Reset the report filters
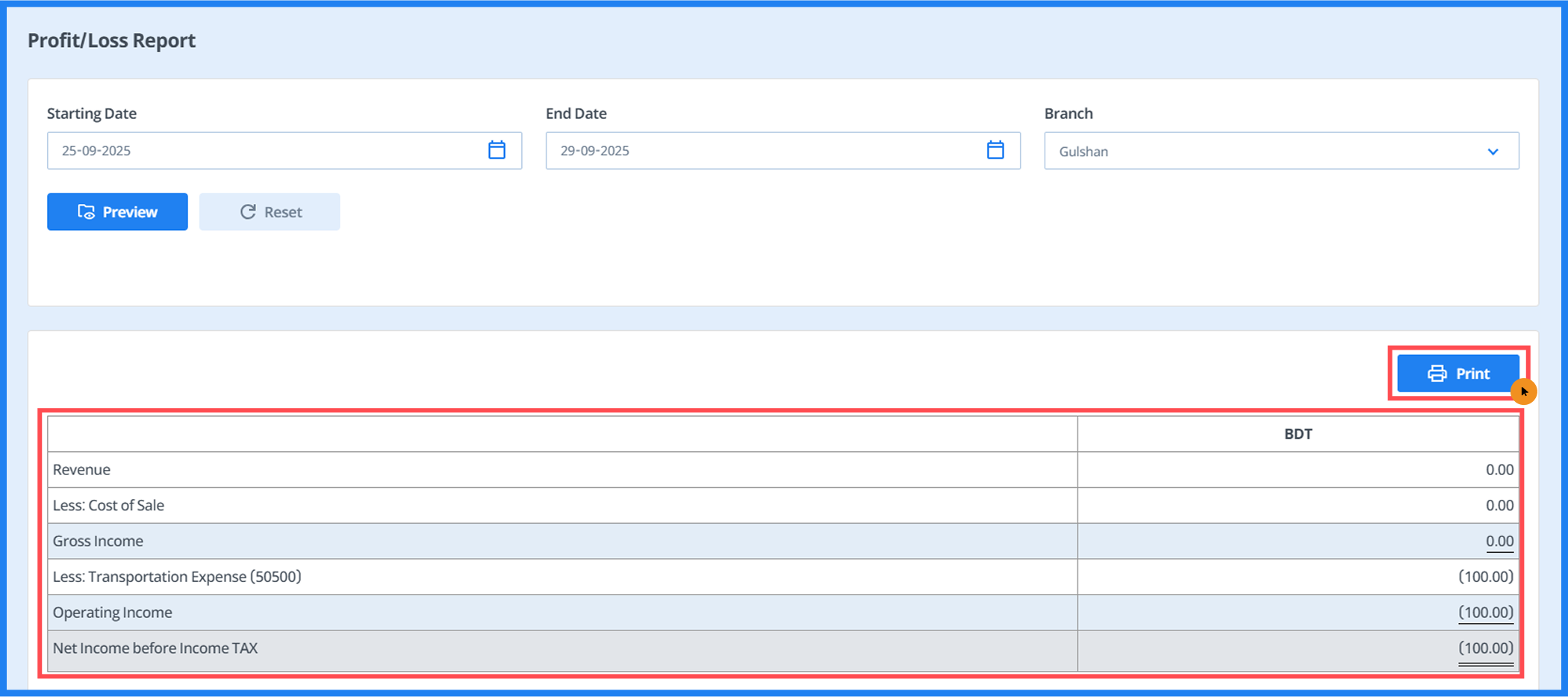Image resolution: width=1568 pixels, height=697 pixels. coord(270,211)
